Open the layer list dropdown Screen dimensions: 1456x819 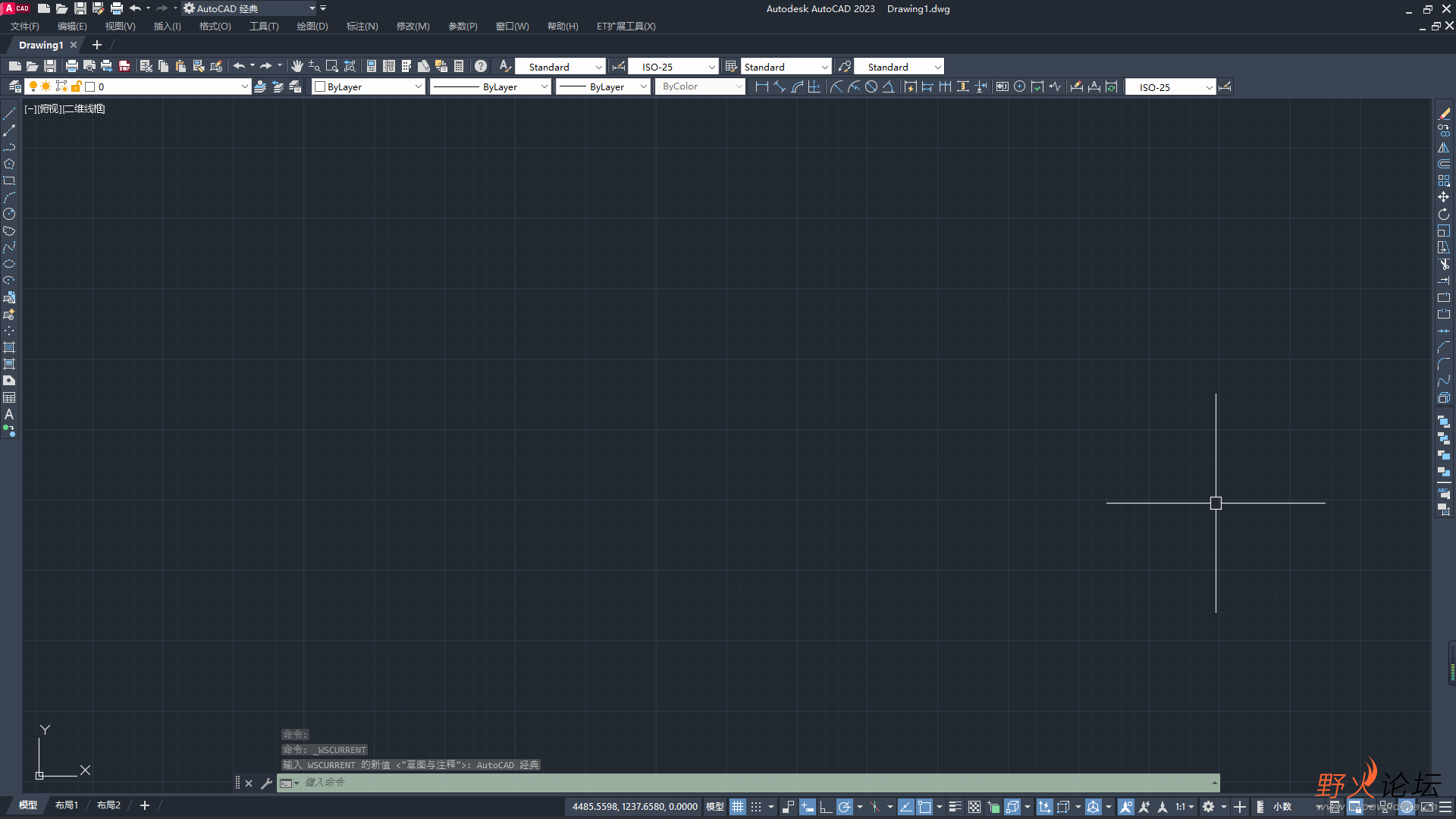point(244,86)
